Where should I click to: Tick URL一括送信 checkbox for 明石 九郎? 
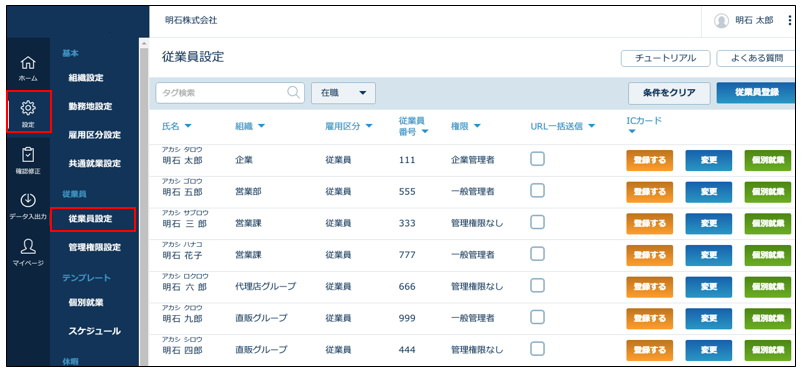(537, 317)
